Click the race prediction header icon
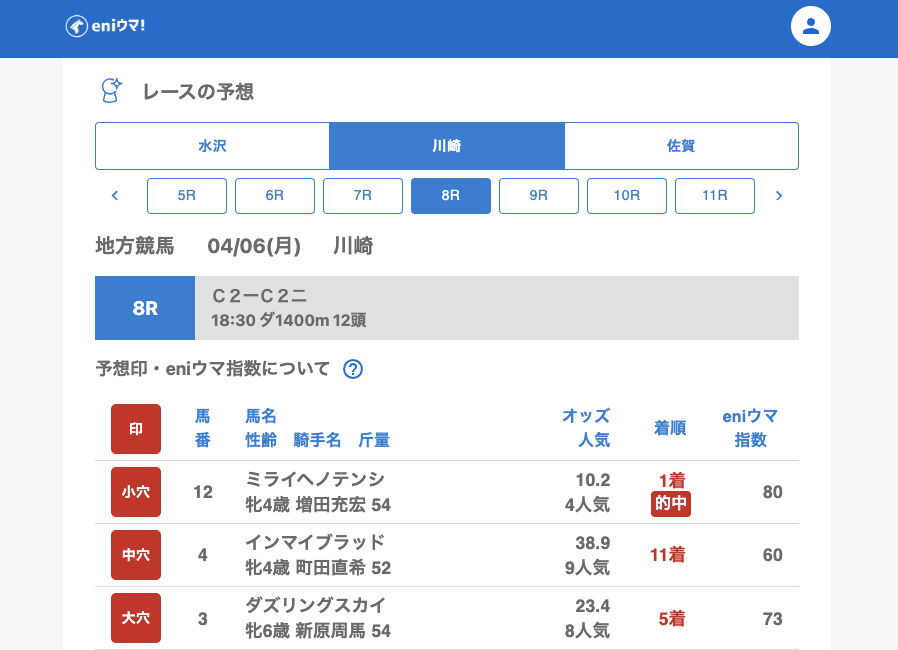This screenshot has width=898, height=650. (110, 91)
